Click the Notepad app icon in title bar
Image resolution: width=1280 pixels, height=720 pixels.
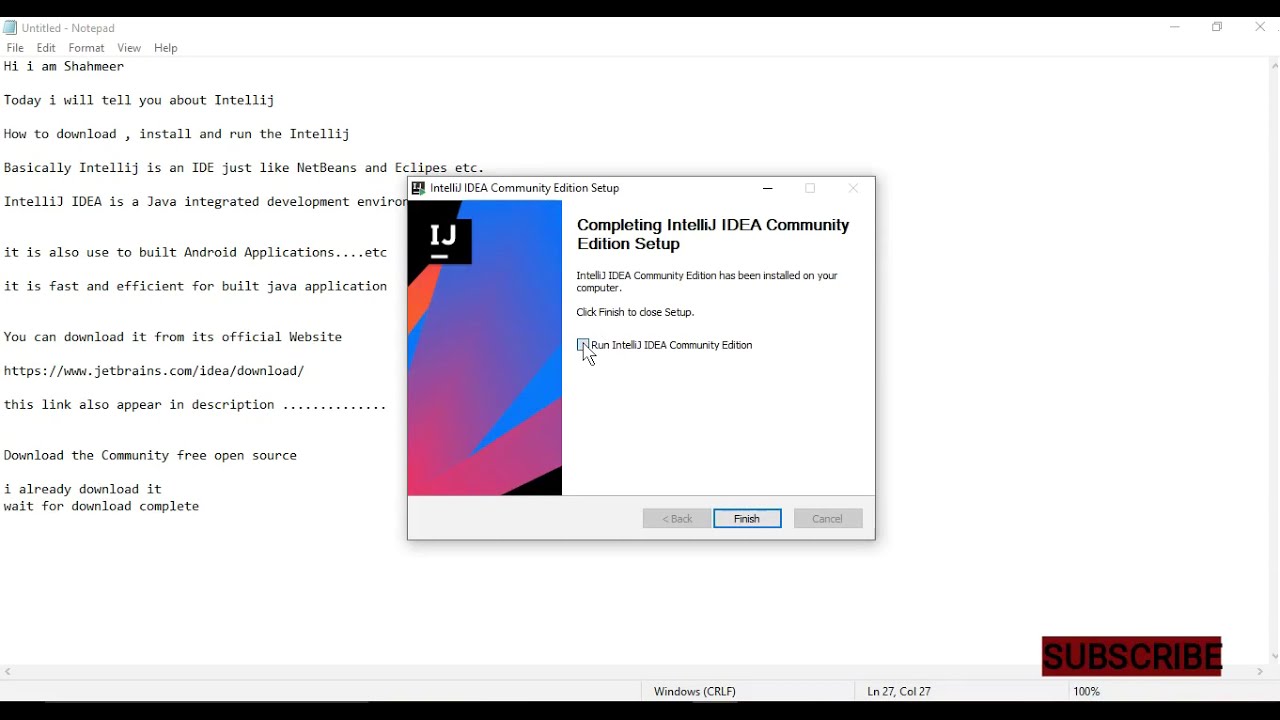point(11,28)
